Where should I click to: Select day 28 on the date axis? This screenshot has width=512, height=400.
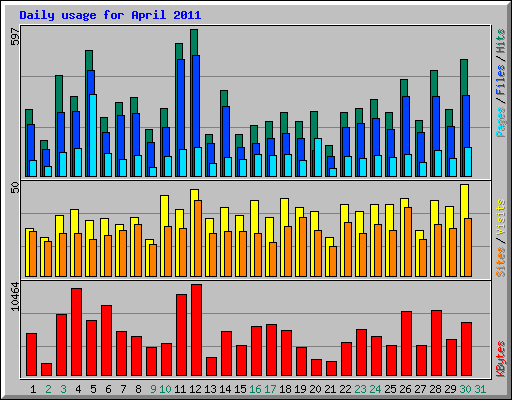tap(435, 389)
